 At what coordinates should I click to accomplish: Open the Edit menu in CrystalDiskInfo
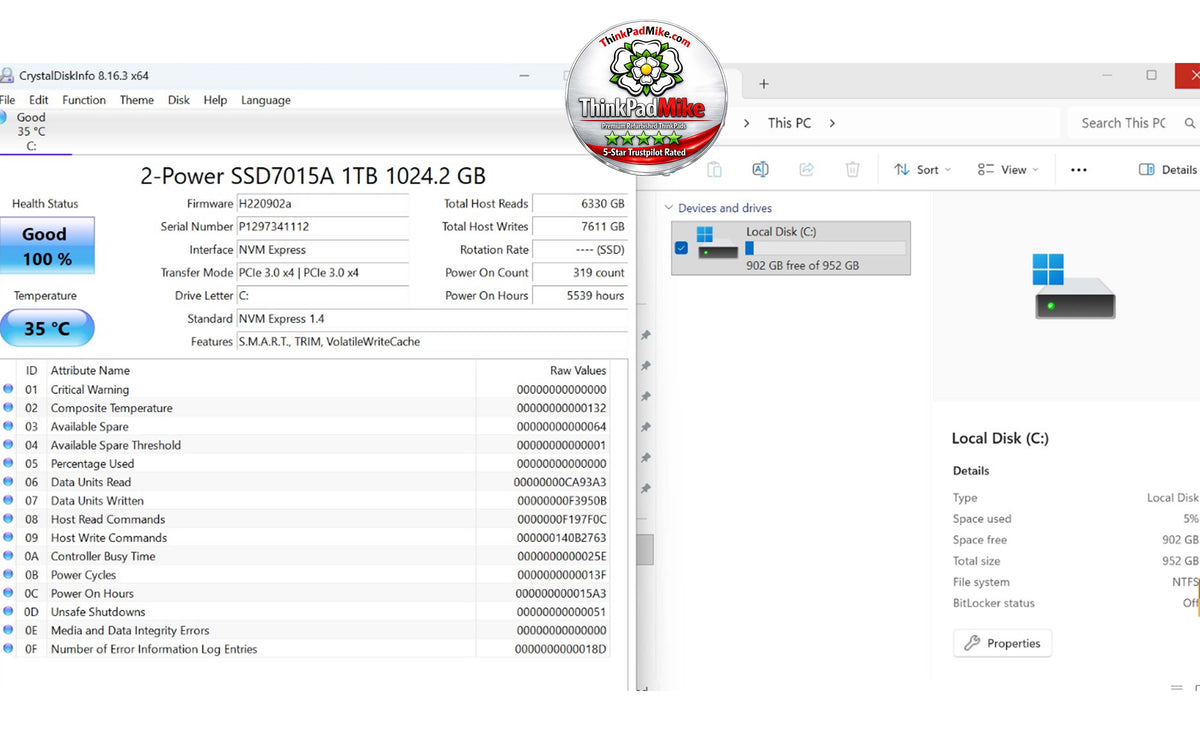[x=39, y=100]
